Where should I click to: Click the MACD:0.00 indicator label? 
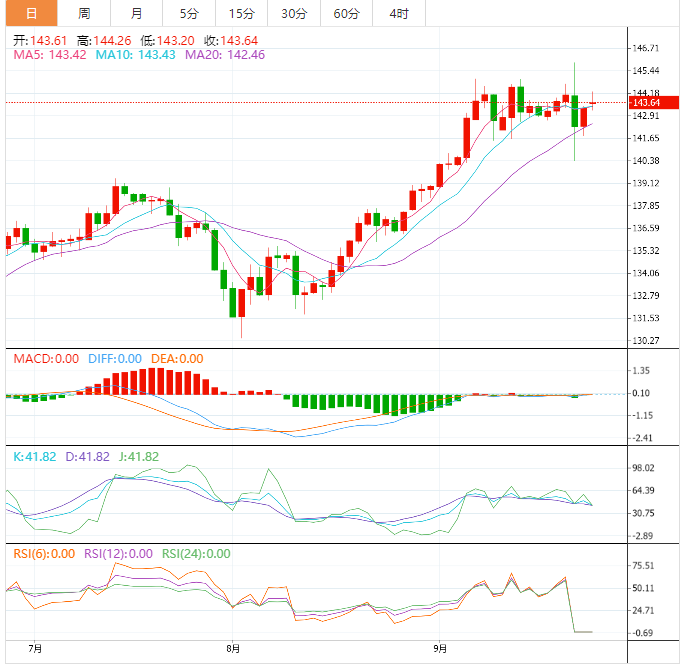46,359
